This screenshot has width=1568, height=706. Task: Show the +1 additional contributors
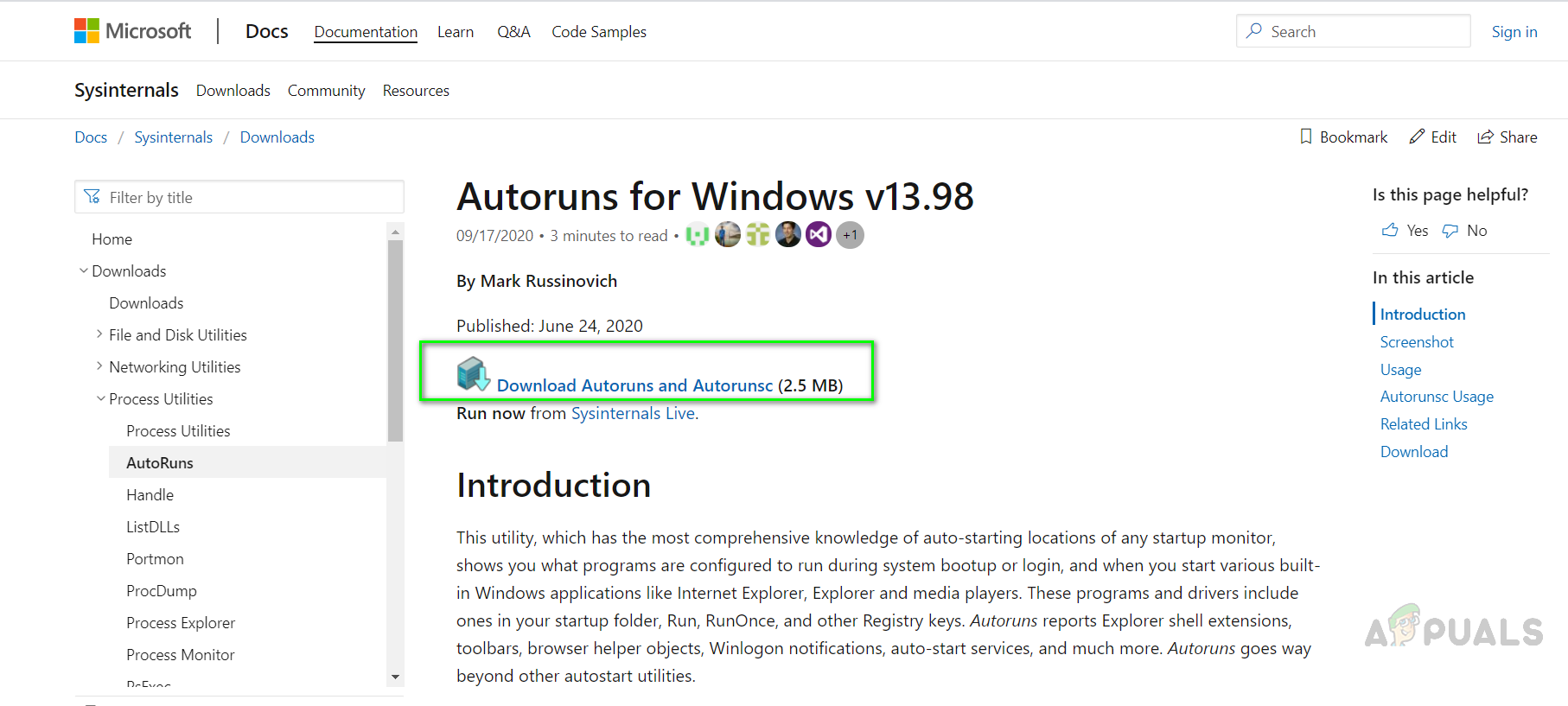point(851,235)
